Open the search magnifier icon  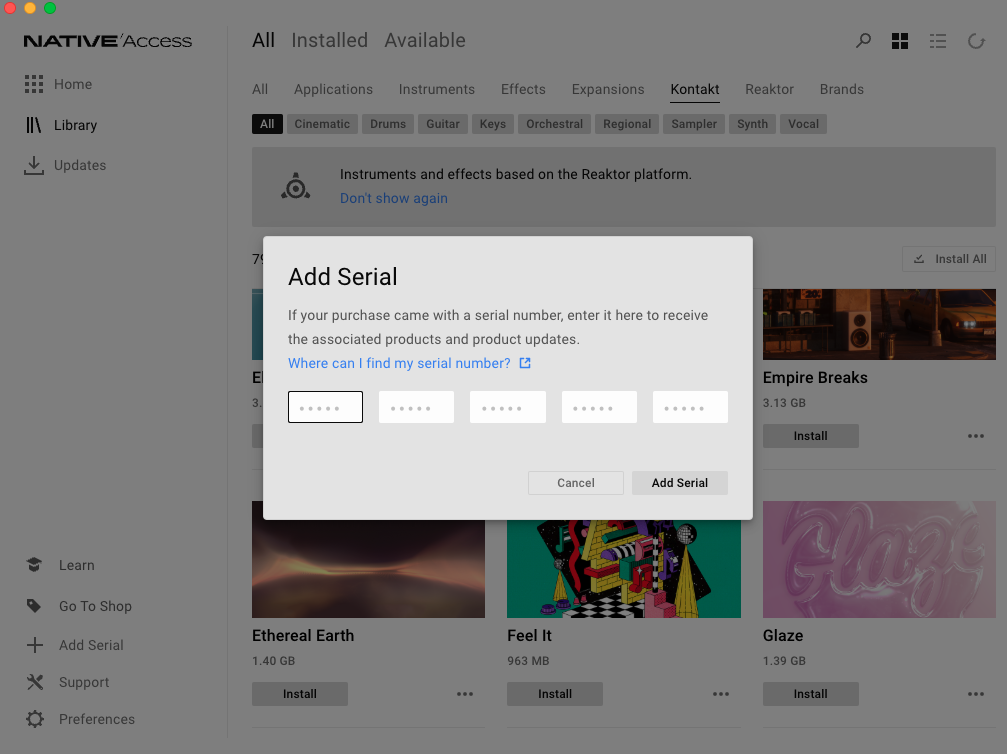863,41
